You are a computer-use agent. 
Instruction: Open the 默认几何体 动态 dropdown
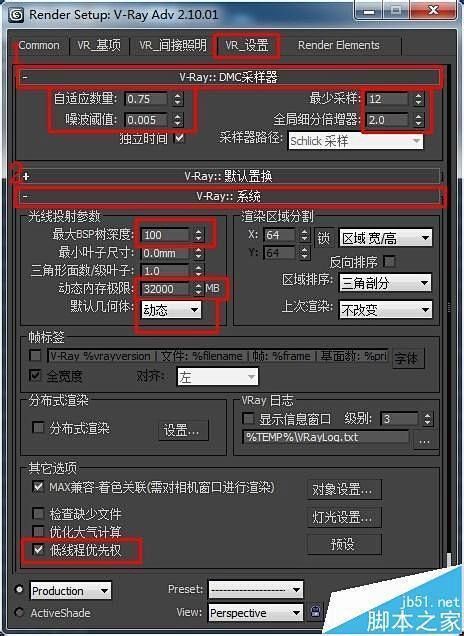click(x=171, y=310)
